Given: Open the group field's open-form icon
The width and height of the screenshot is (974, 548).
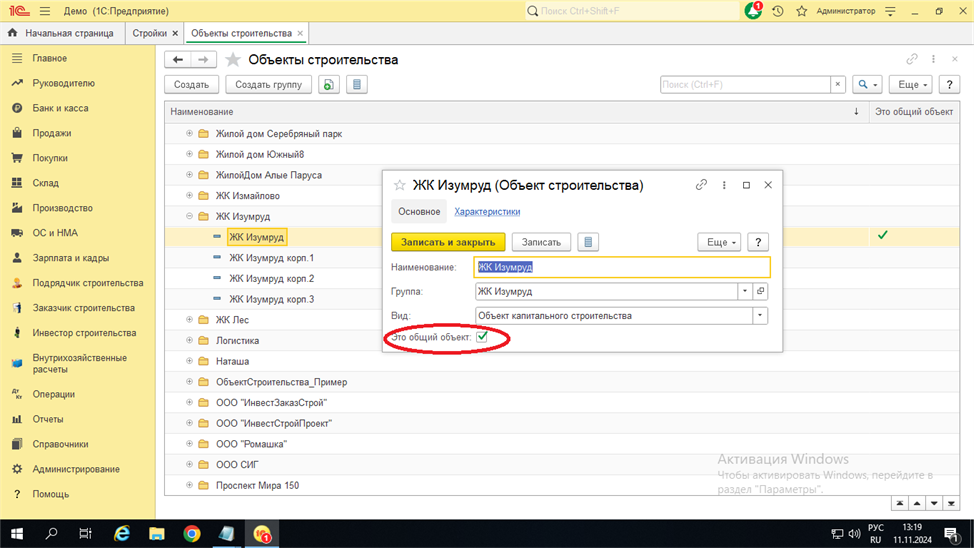Looking at the screenshot, I should [760, 292].
